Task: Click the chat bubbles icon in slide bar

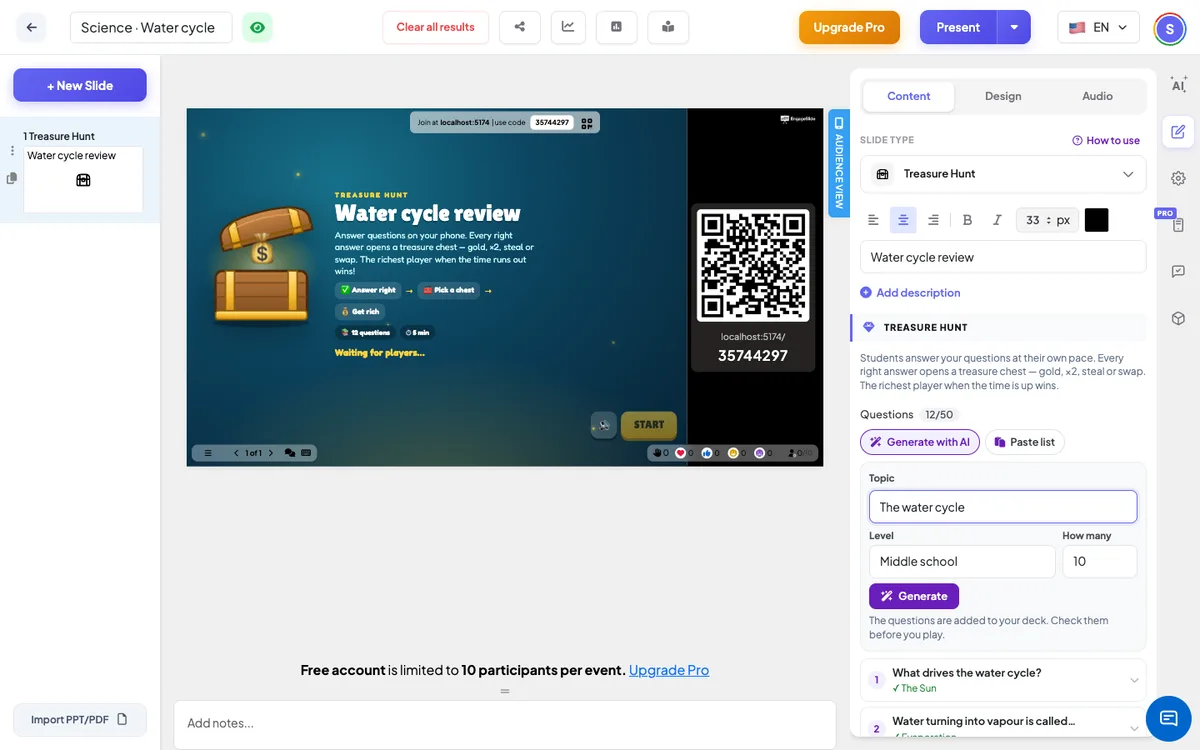Action: 290,453
